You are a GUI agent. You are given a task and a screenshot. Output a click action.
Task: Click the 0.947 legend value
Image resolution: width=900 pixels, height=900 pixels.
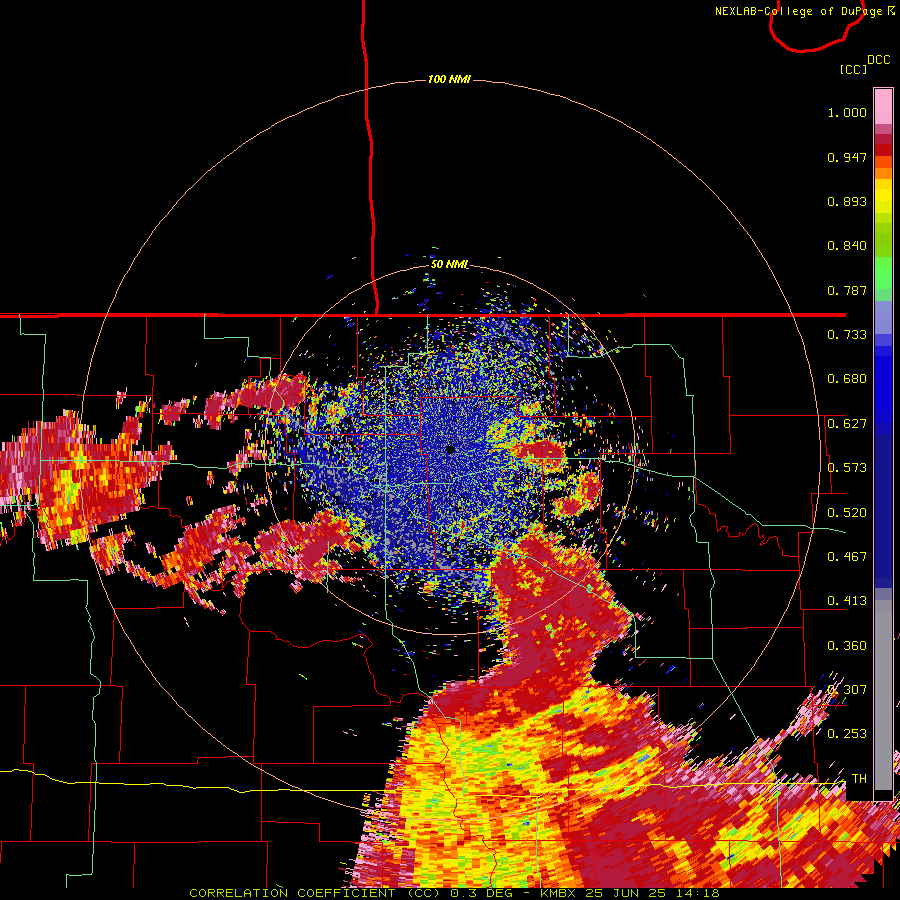tap(847, 157)
